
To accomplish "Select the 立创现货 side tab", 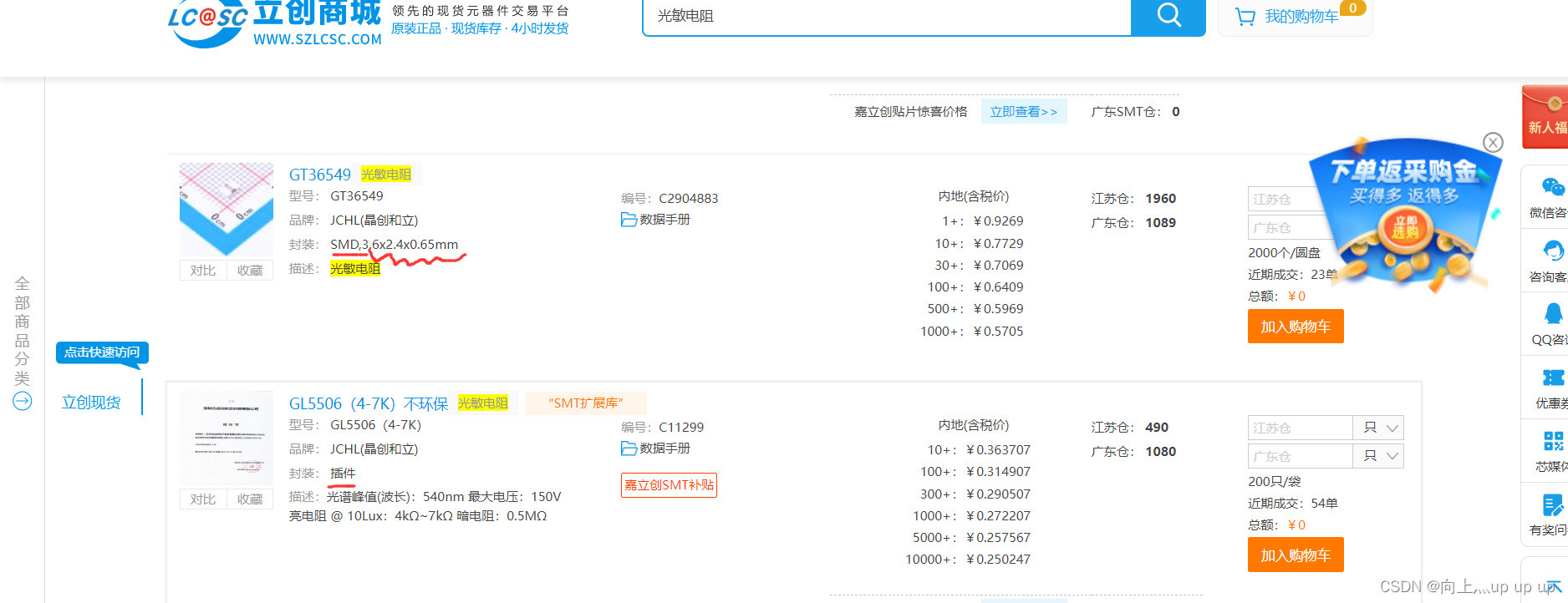I will (91, 403).
